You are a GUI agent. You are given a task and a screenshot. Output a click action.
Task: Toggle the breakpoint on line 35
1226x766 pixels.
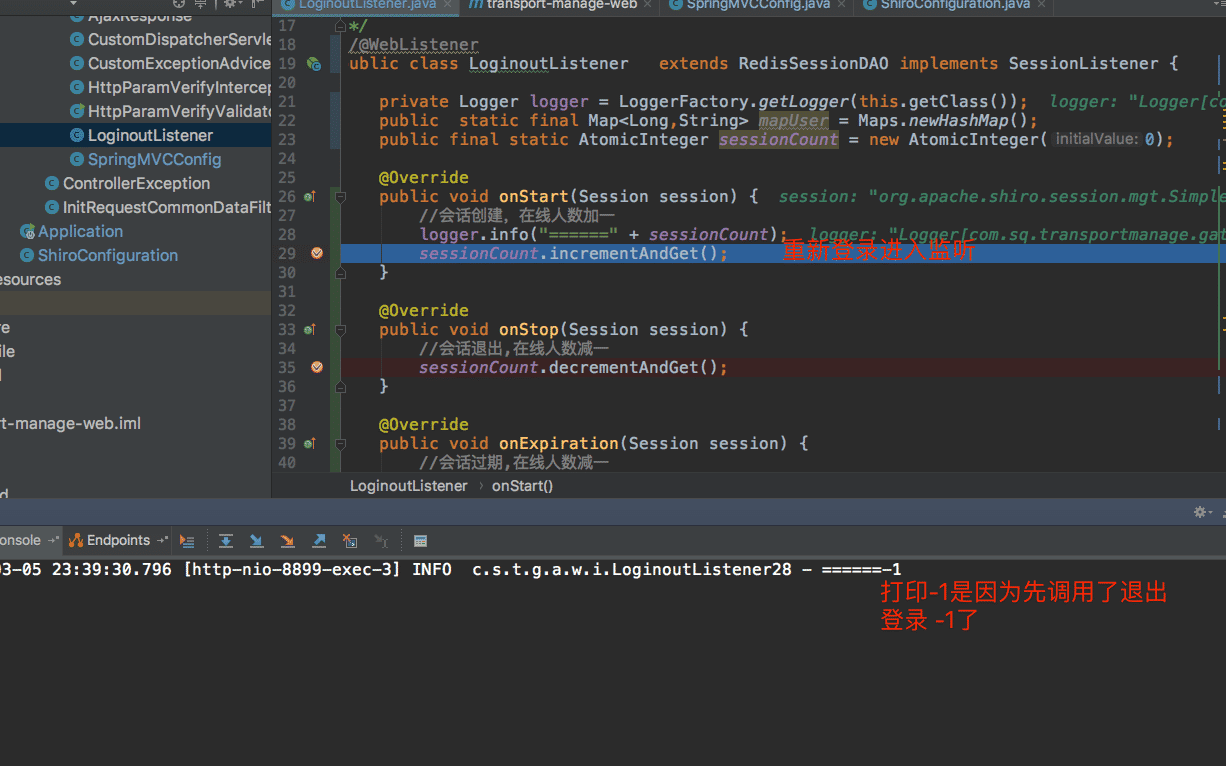[x=317, y=367]
